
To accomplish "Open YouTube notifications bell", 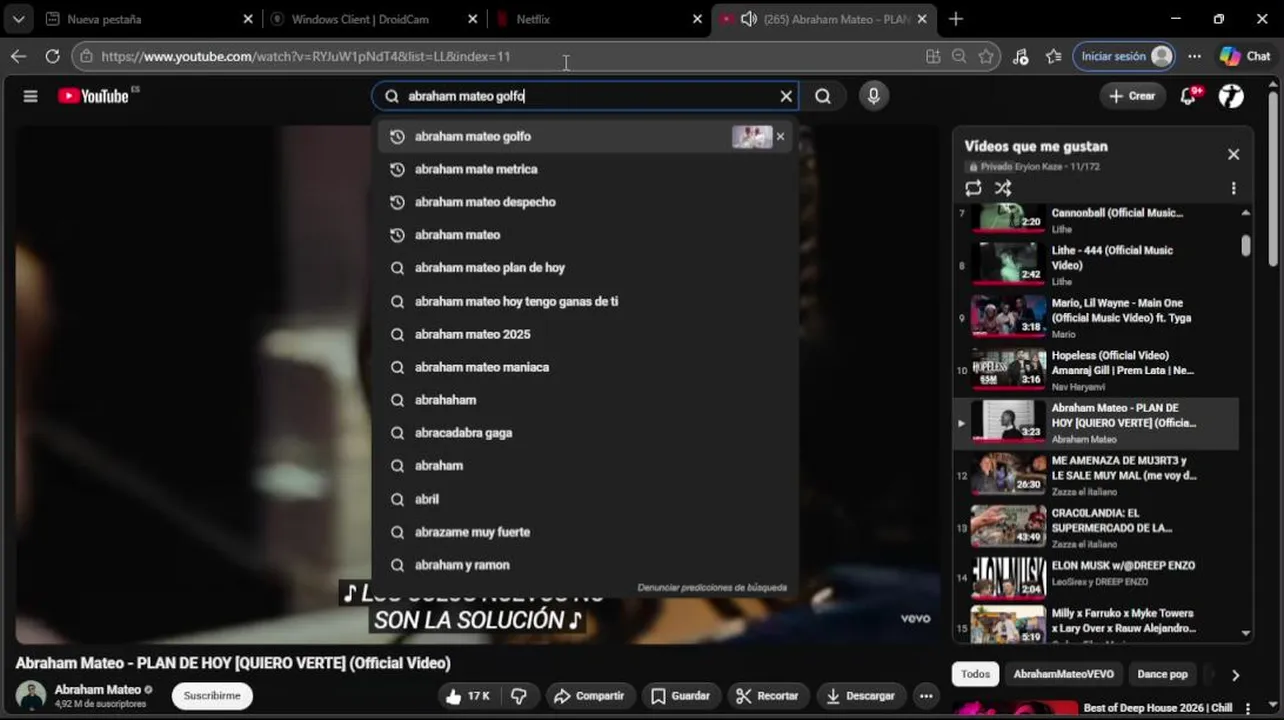I will click(1189, 96).
